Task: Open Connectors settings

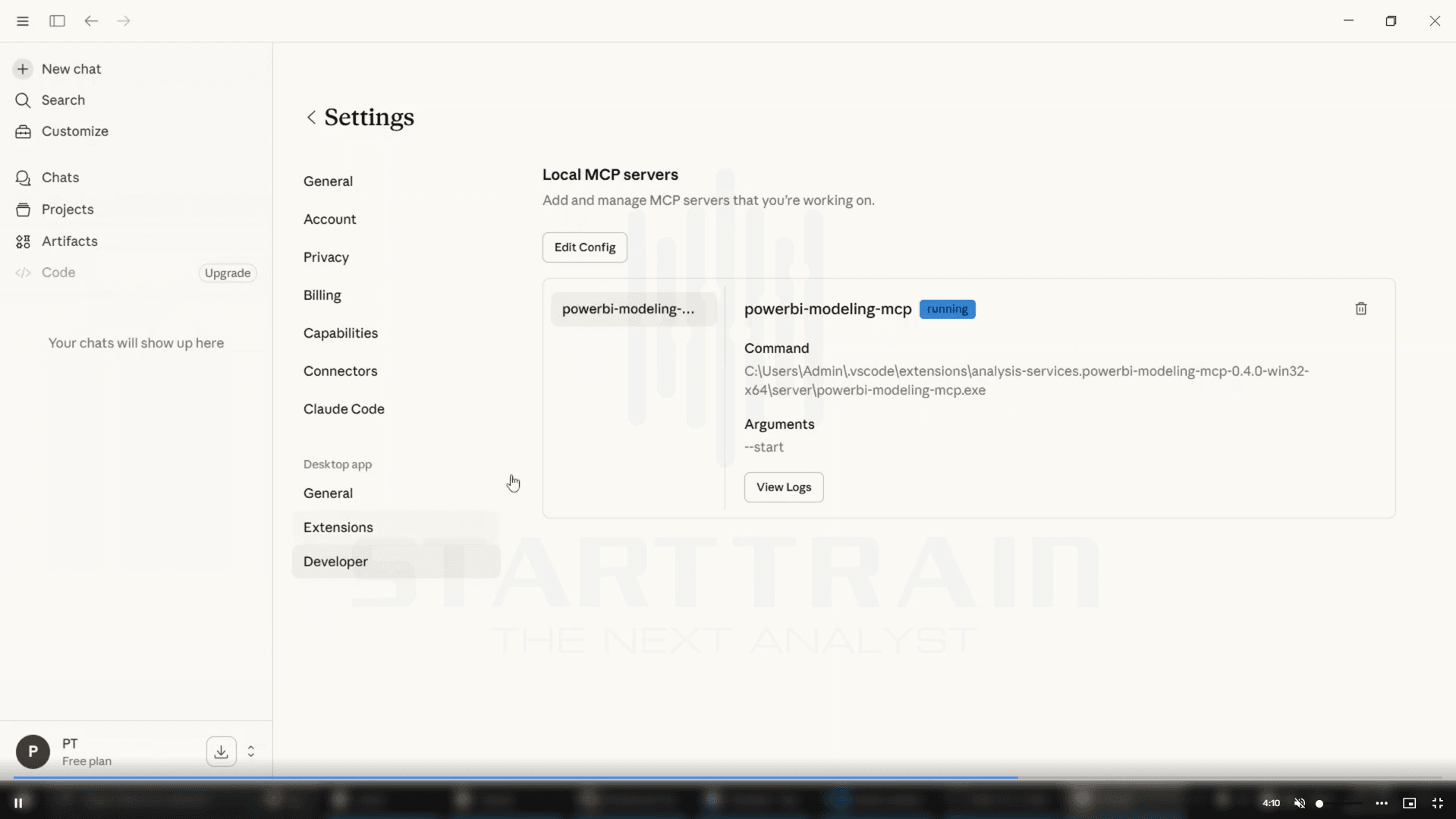Action: (340, 371)
